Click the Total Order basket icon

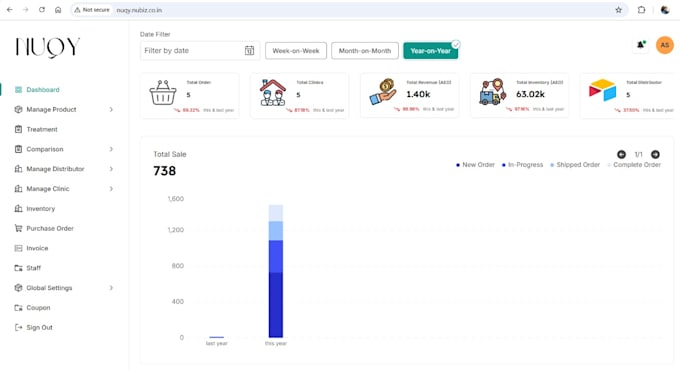(x=163, y=92)
